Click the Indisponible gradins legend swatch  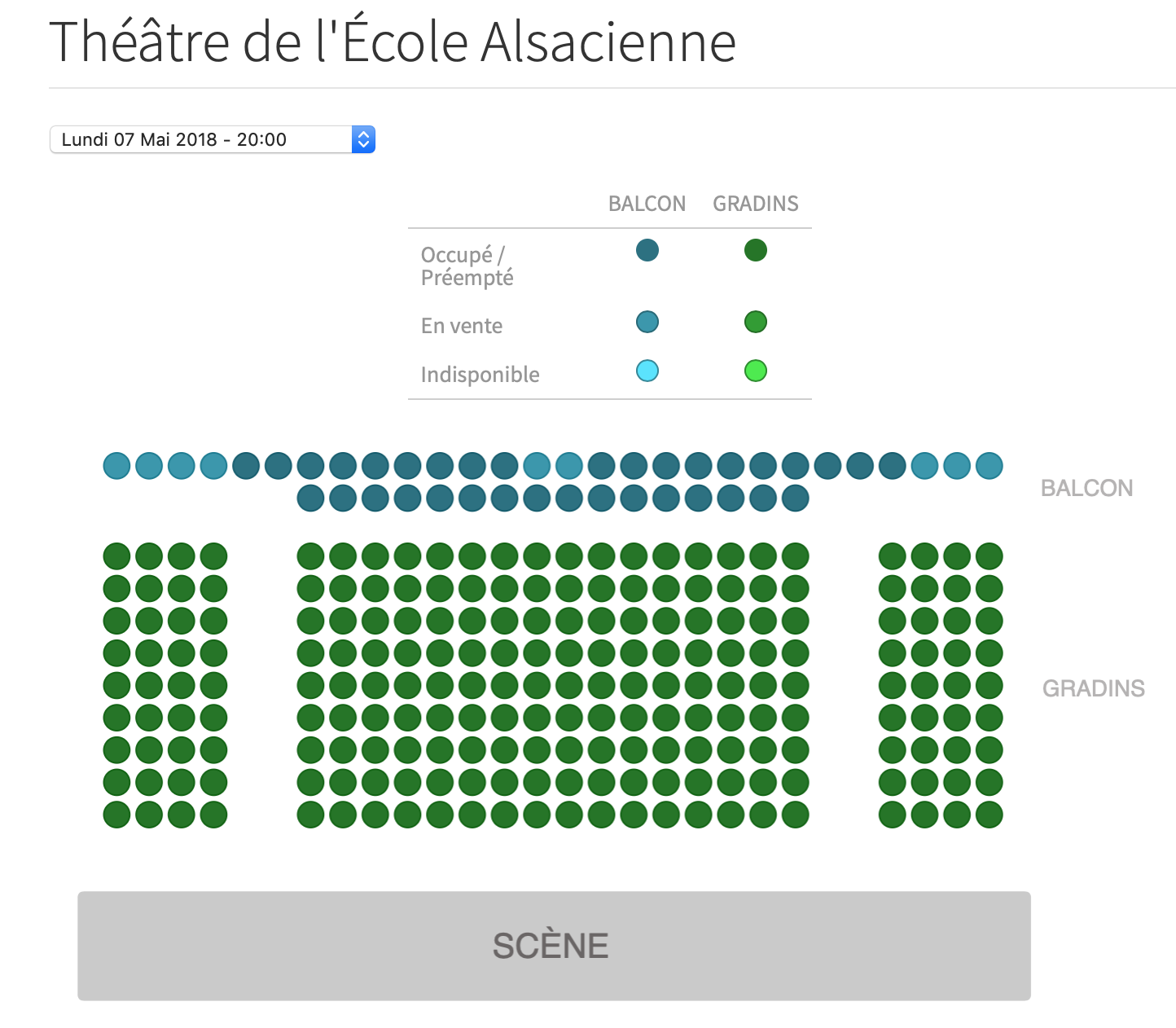756,371
